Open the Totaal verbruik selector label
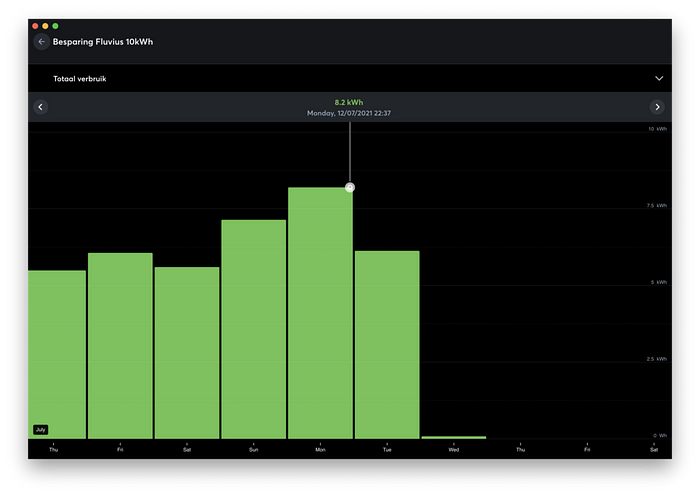Viewport: 700px width, 496px height. point(73,78)
